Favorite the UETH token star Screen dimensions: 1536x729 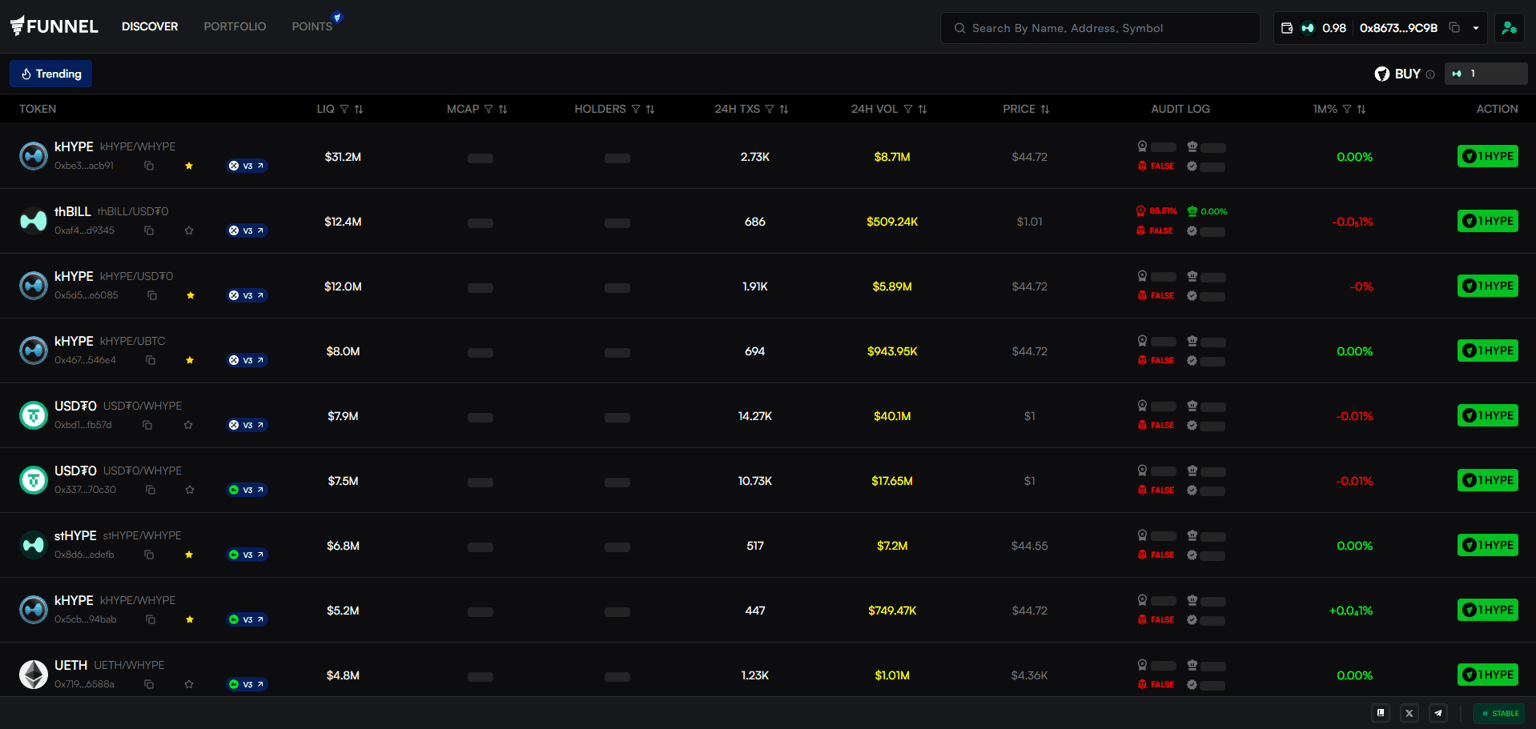[189, 685]
